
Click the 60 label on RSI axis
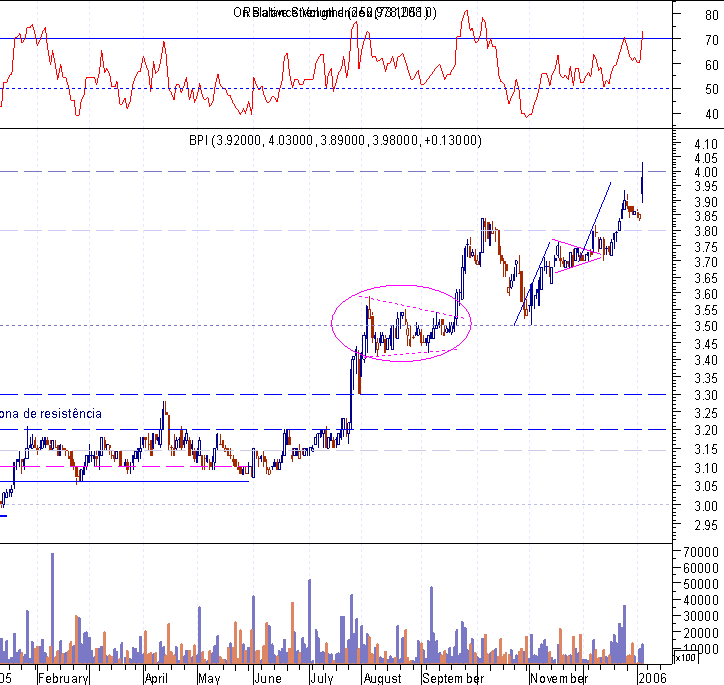pos(712,65)
